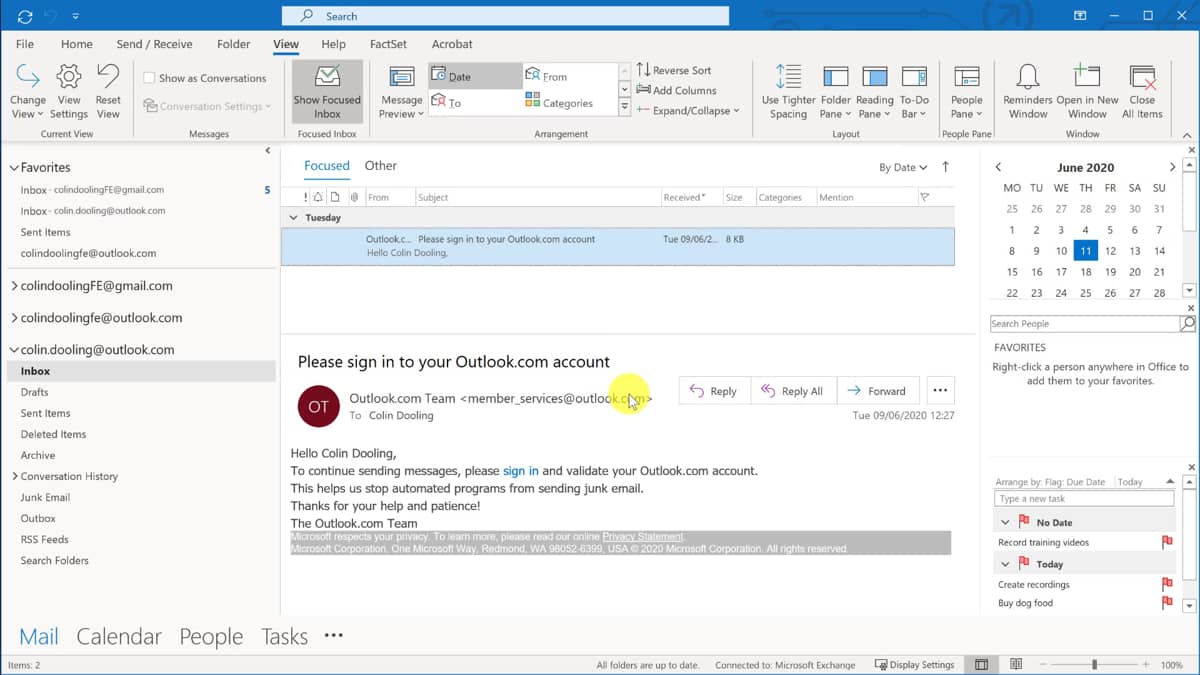Open the Junk Email folder
The image size is (1200, 675).
pyautogui.click(x=45, y=497)
